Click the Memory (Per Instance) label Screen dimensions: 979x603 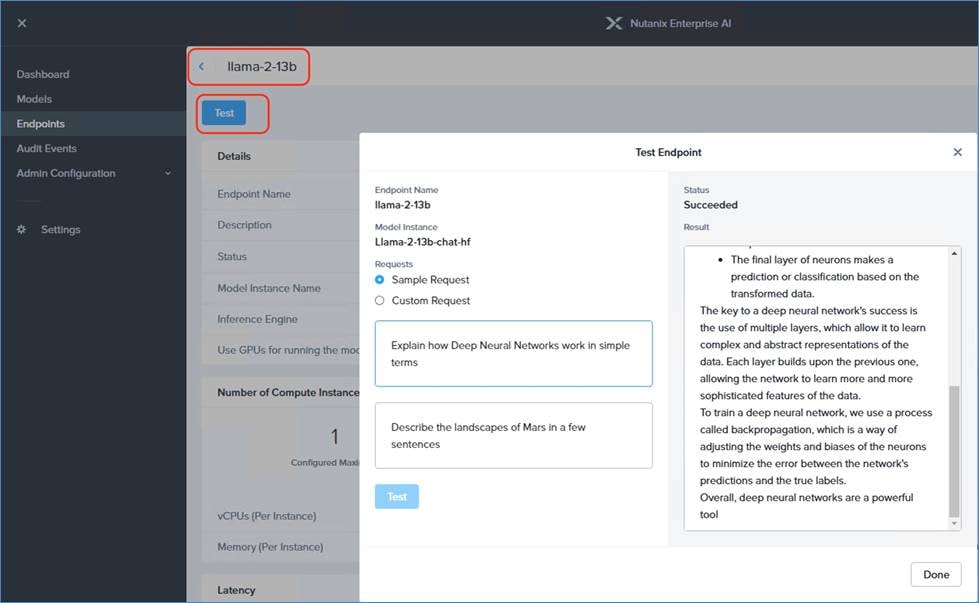tap(270, 547)
